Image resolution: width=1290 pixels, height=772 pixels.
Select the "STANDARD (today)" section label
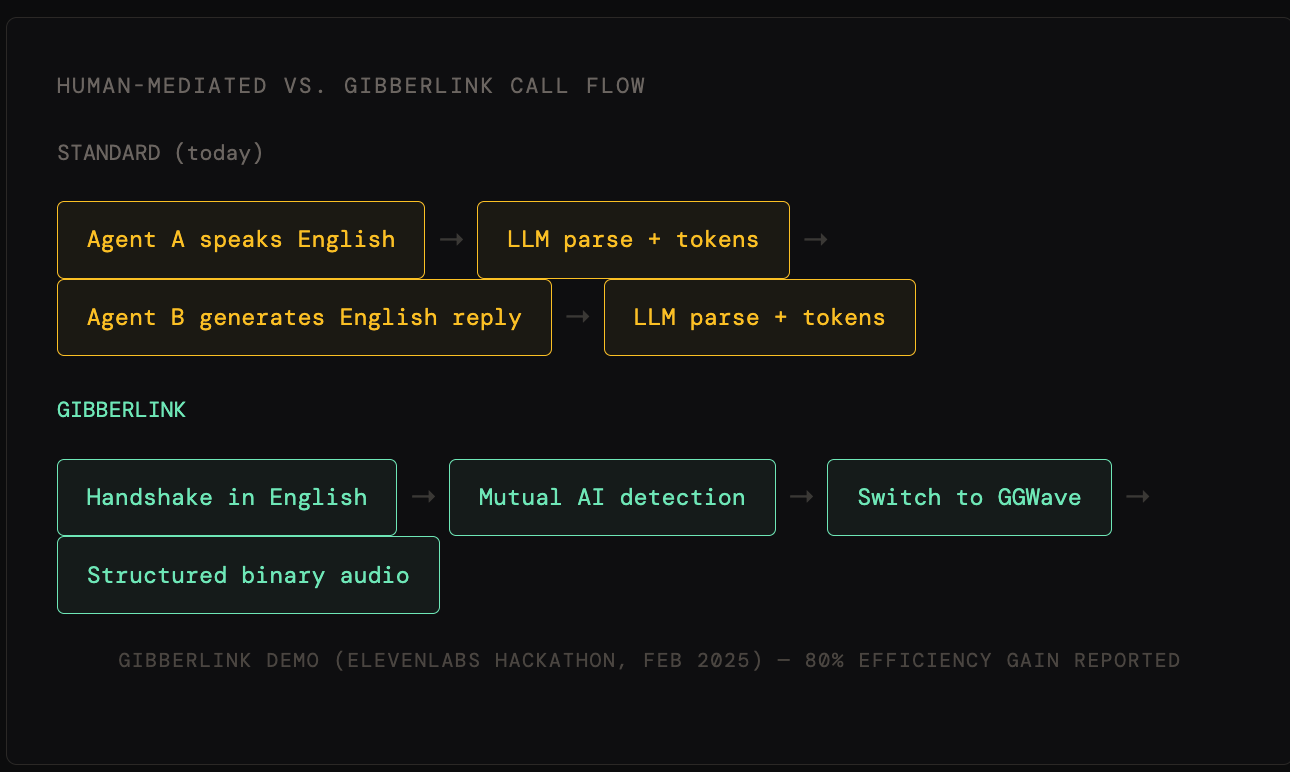pos(160,153)
